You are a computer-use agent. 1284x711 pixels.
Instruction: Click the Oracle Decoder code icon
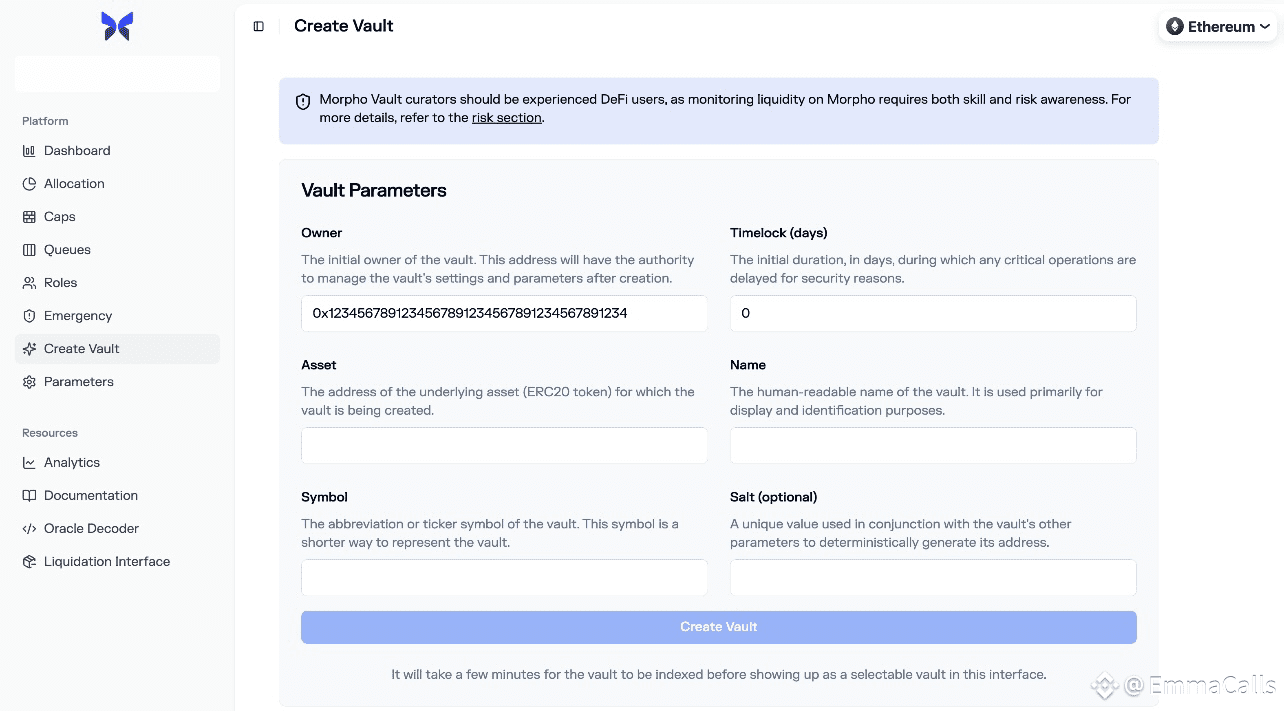pyautogui.click(x=29, y=529)
